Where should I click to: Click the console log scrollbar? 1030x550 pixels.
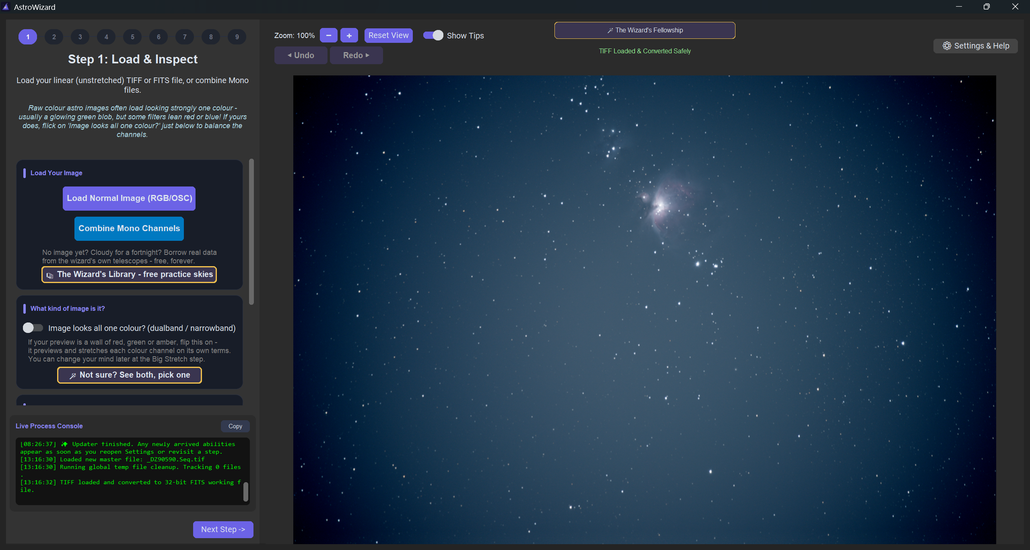[x=246, y=492]
